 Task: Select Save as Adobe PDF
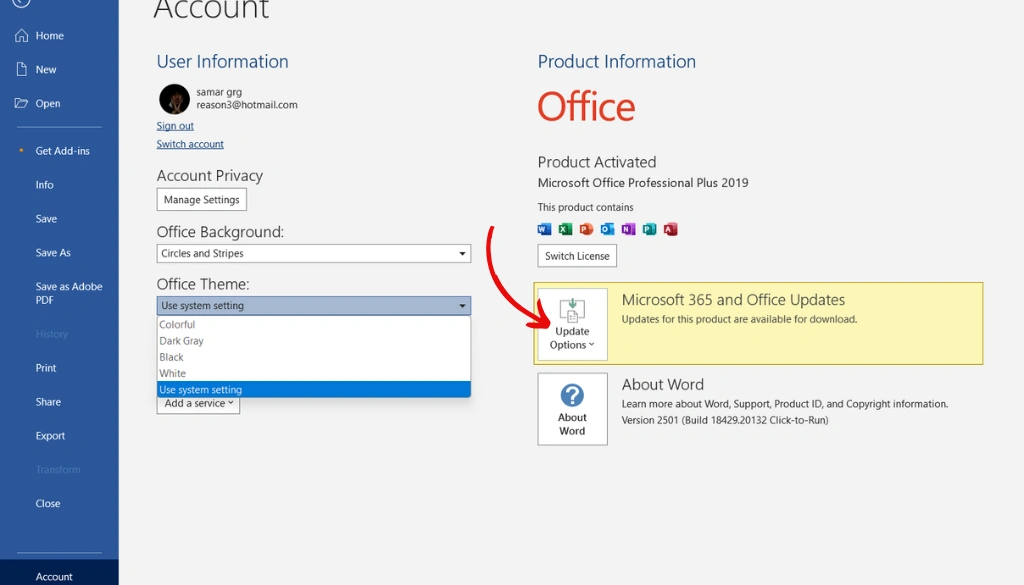[69, 293]
